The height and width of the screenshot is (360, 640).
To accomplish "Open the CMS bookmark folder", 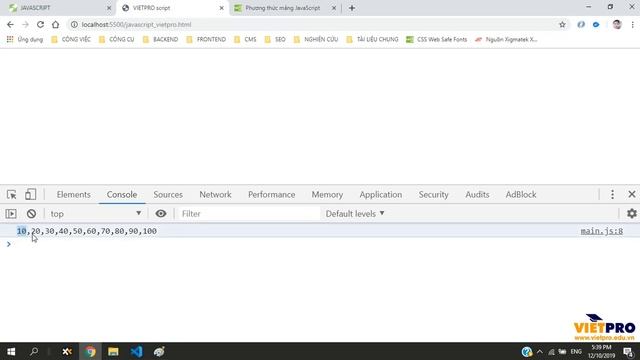I will pos(245,39).
